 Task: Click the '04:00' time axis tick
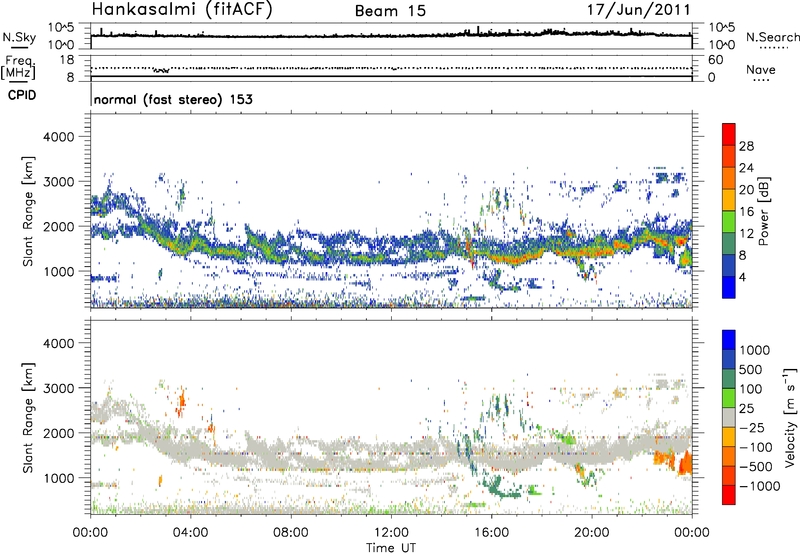(190, 533)
